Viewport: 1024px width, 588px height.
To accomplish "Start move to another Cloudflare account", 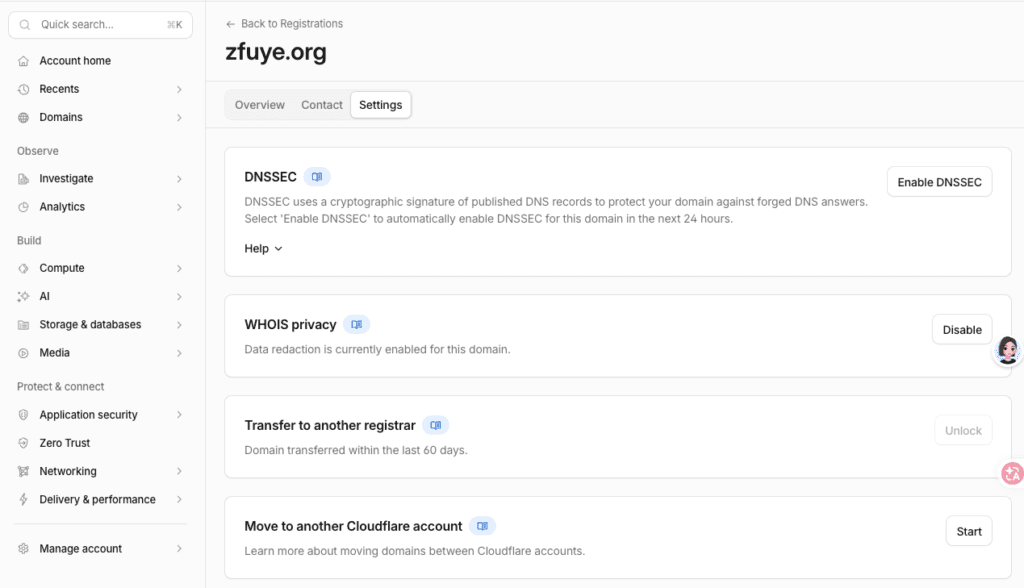I will 969,532.
